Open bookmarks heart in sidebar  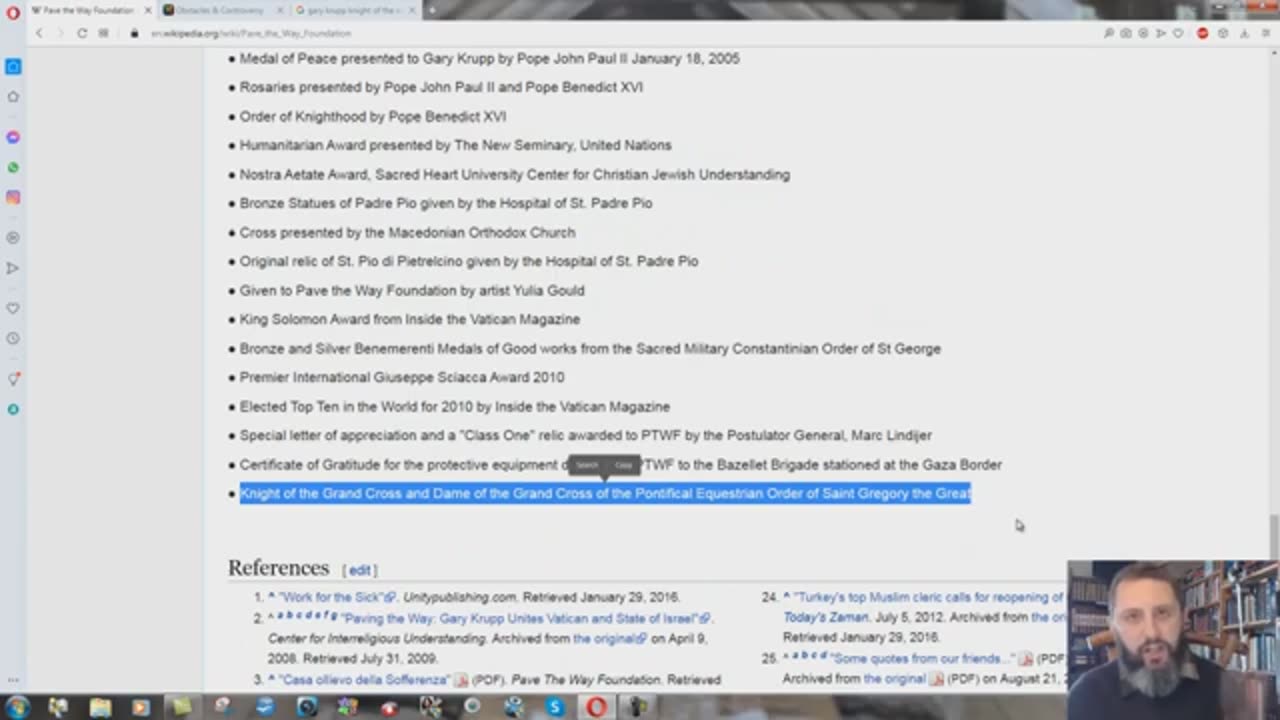click(x=13, y=308)
